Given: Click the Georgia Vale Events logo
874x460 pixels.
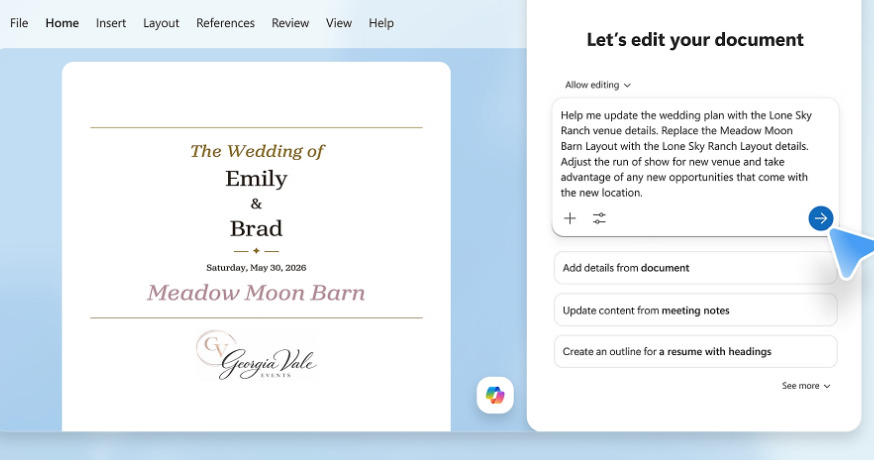Looking at the screenshot, I should (x=256, y=355).
